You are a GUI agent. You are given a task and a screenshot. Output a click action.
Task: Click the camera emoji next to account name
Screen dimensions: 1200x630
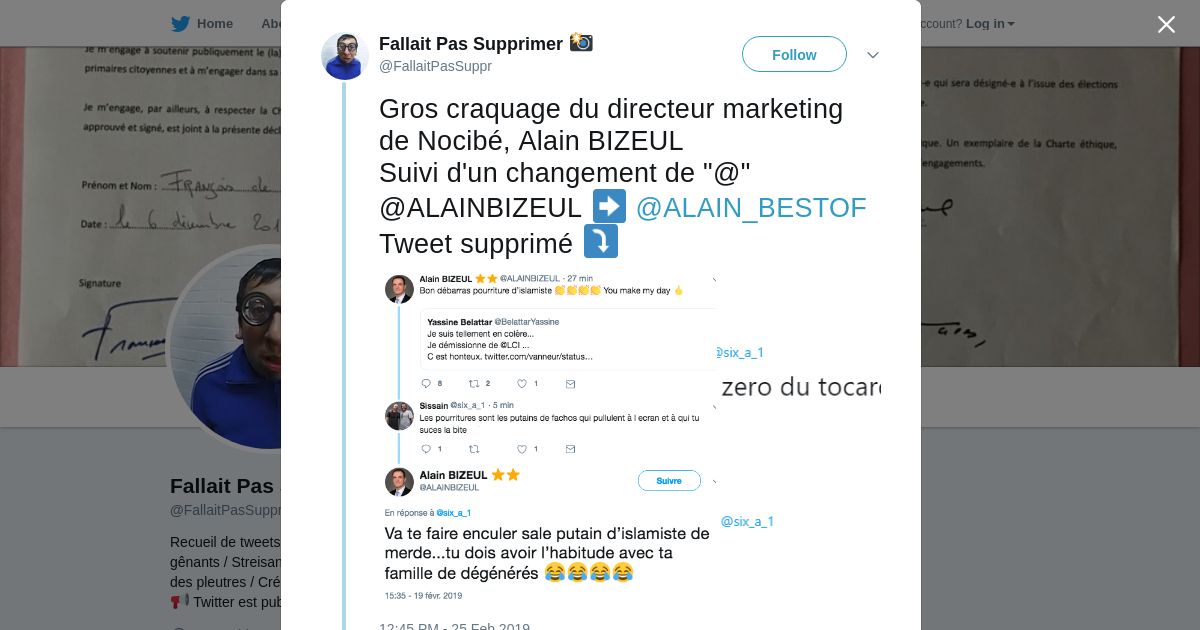pyautogui.click(x=581, y=42)
